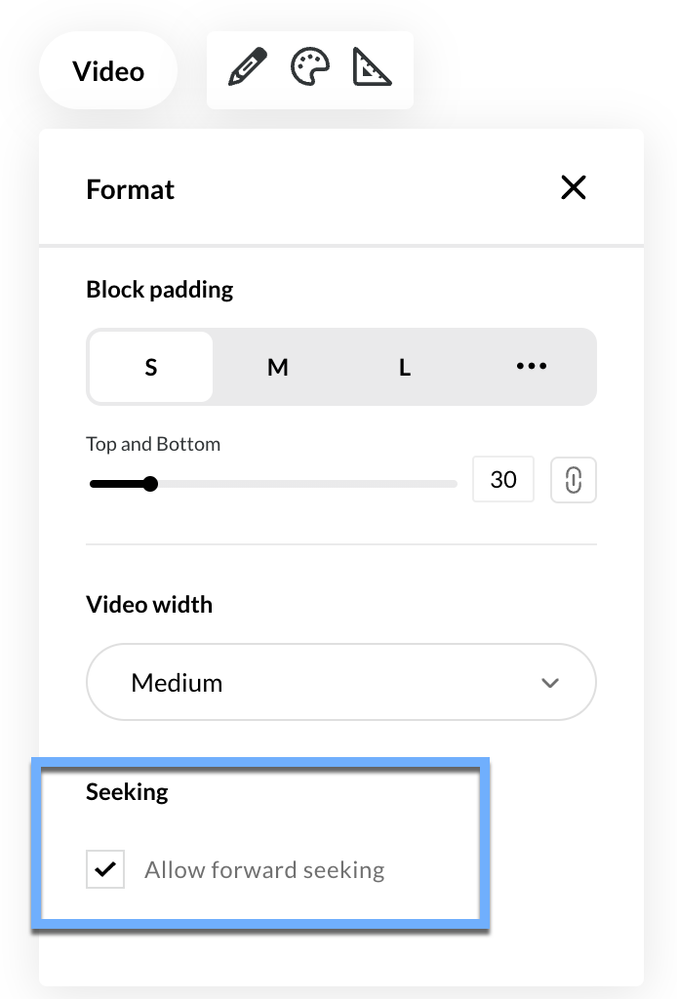
Task: Click the Block padding section heading
Action: tap(160, 290)
